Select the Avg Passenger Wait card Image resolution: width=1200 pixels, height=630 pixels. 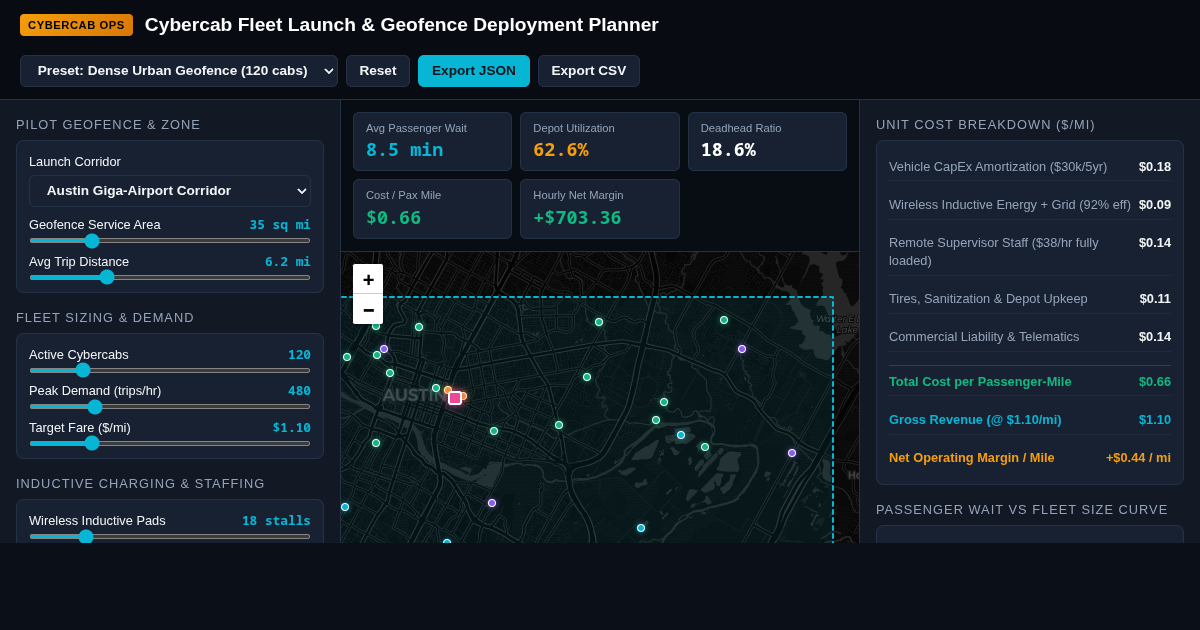[x=432, y=141]
